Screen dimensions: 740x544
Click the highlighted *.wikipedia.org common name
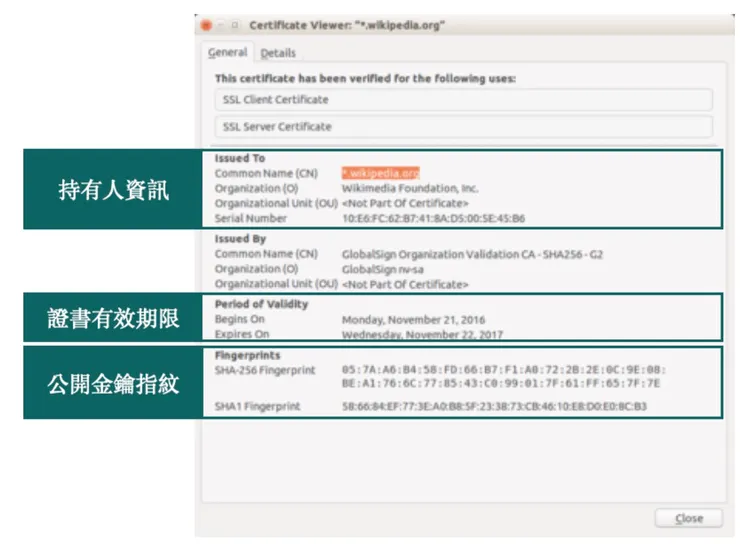tap(380, 173)
